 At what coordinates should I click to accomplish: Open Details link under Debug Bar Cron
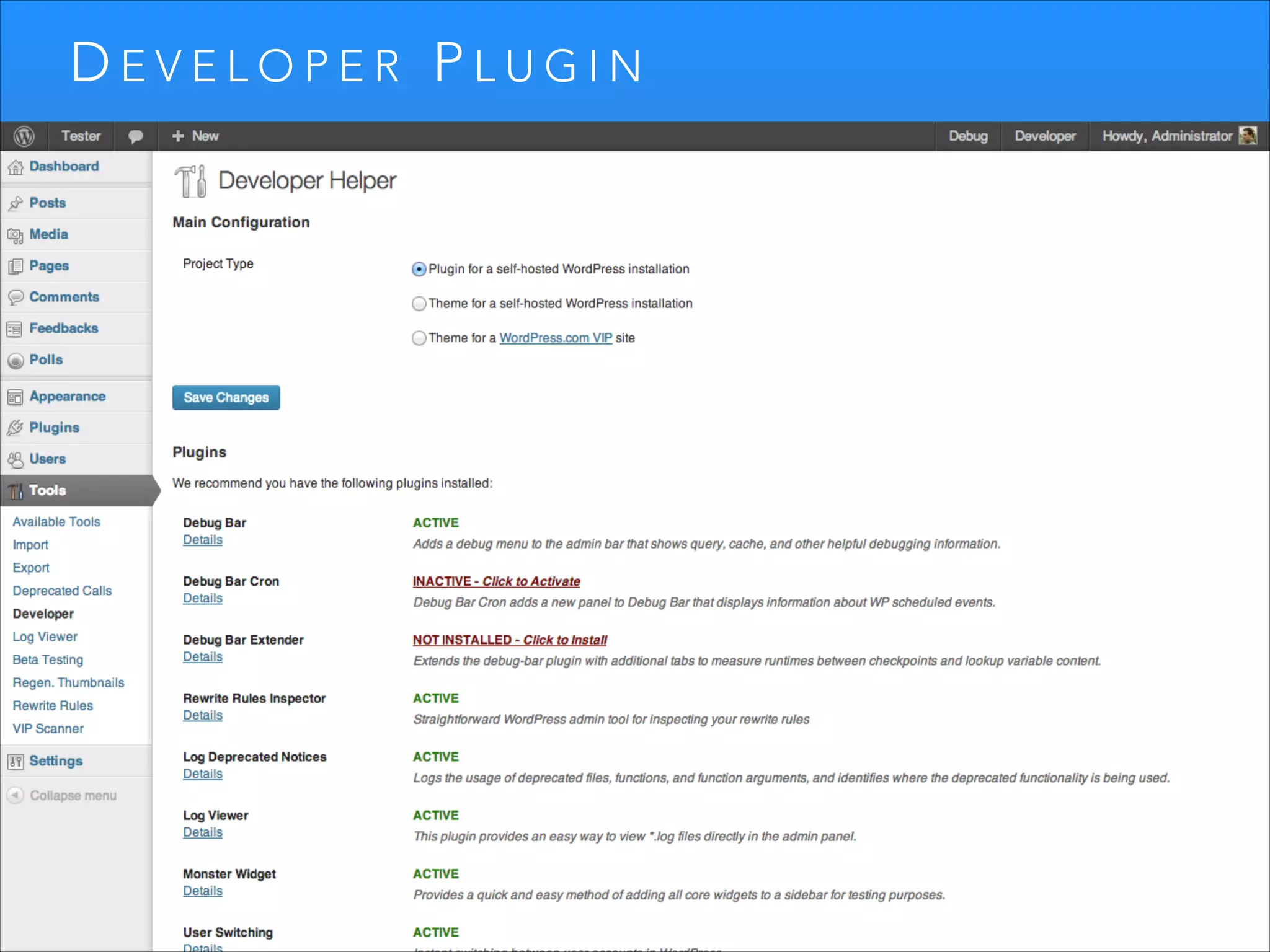[203, 598]
